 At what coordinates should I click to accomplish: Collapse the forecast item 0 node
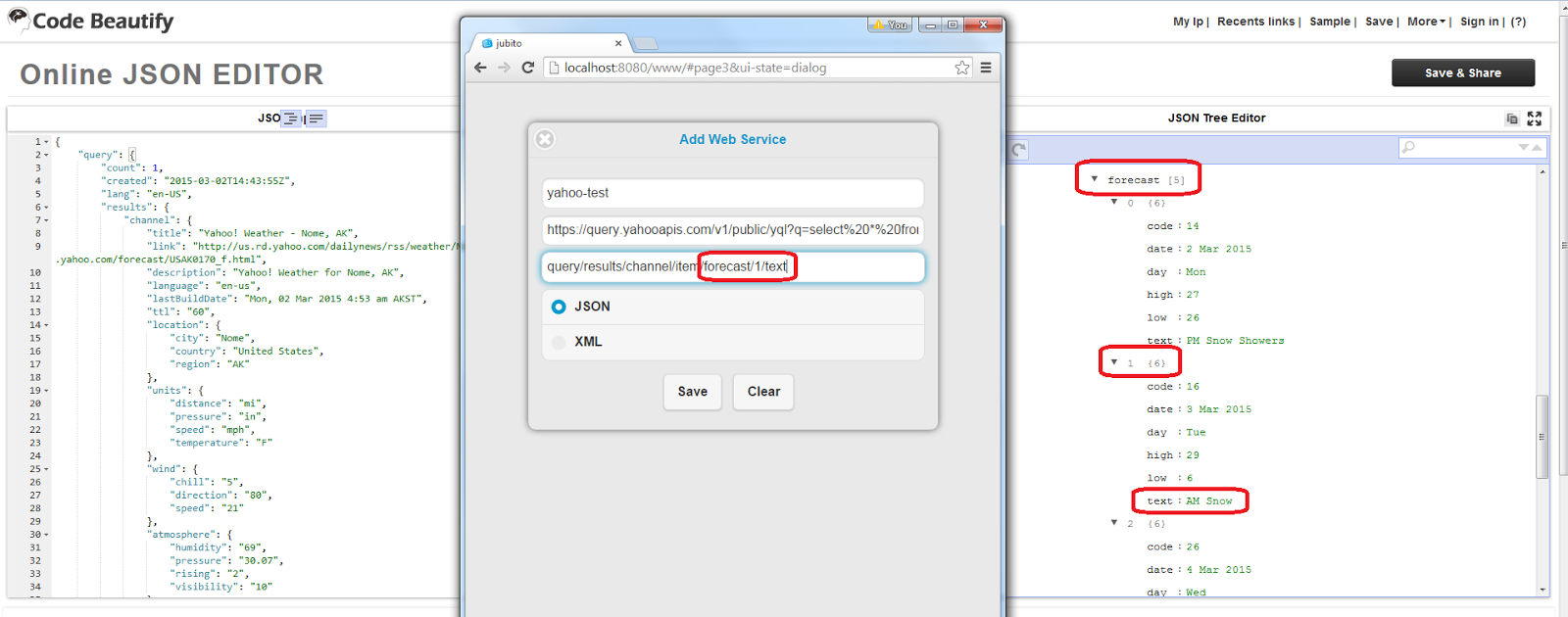point(1114,202)
